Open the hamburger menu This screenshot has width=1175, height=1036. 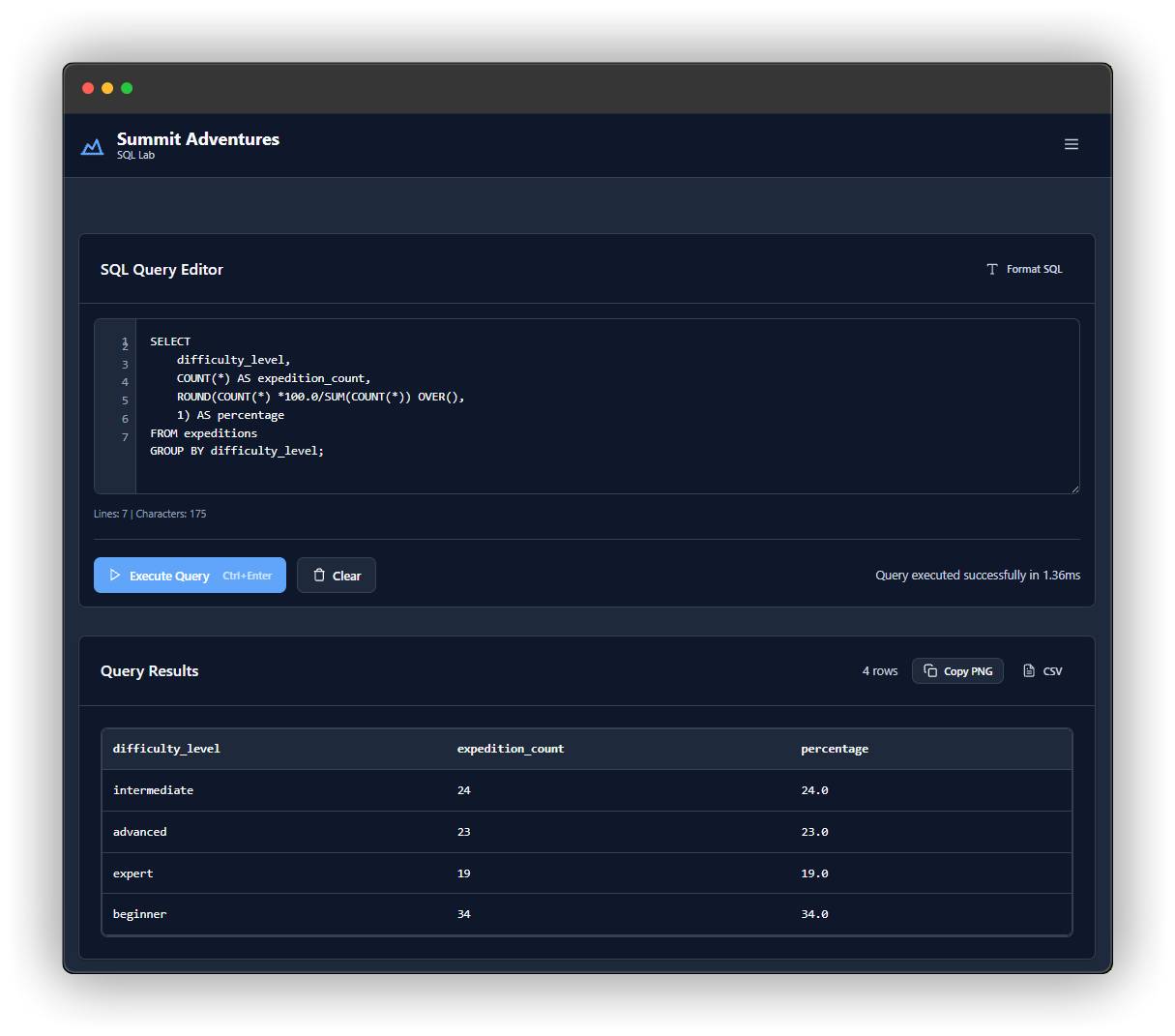pyautogui.click(x=1071, y=144)
